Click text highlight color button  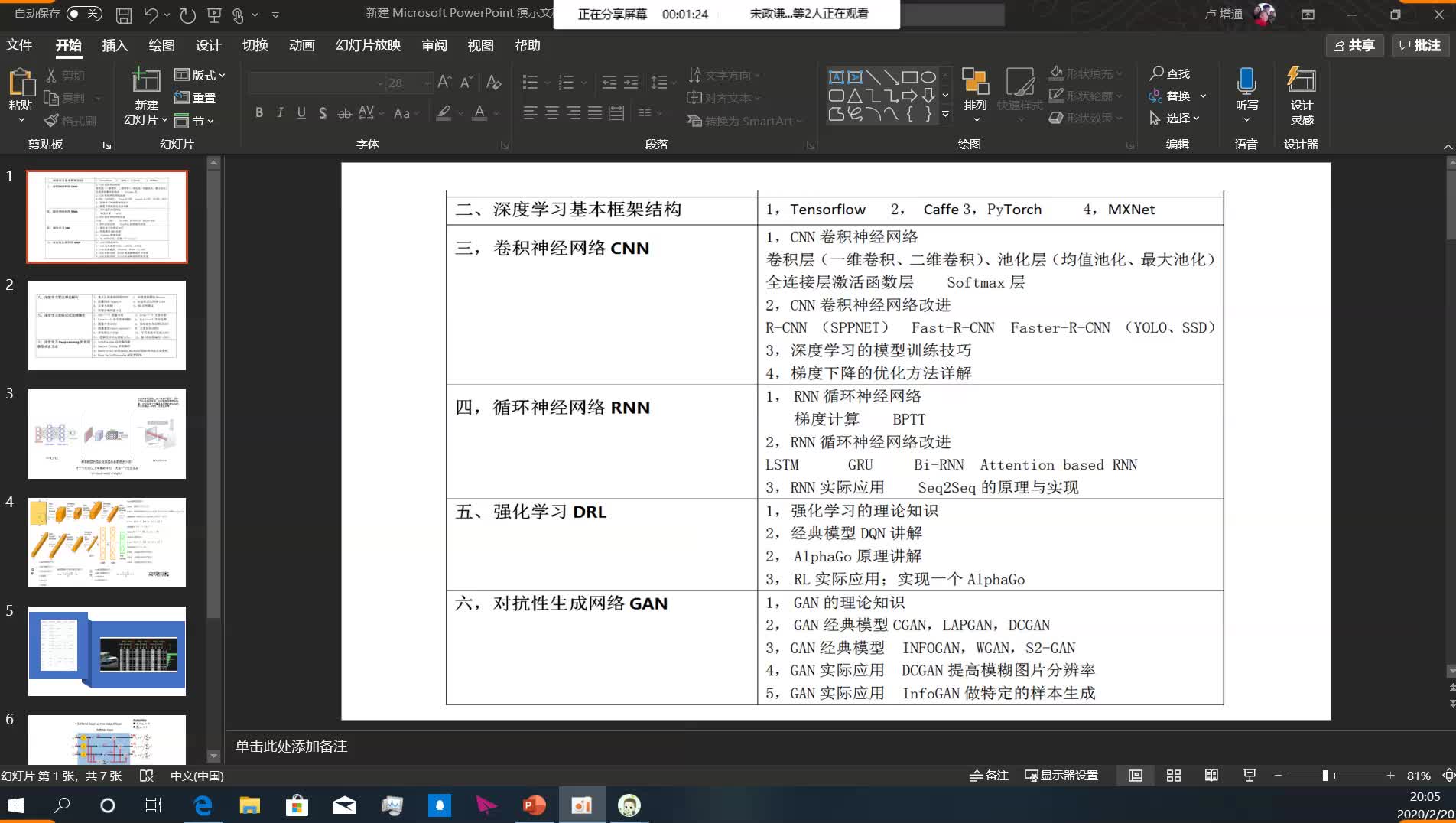[x=444, y=113]
